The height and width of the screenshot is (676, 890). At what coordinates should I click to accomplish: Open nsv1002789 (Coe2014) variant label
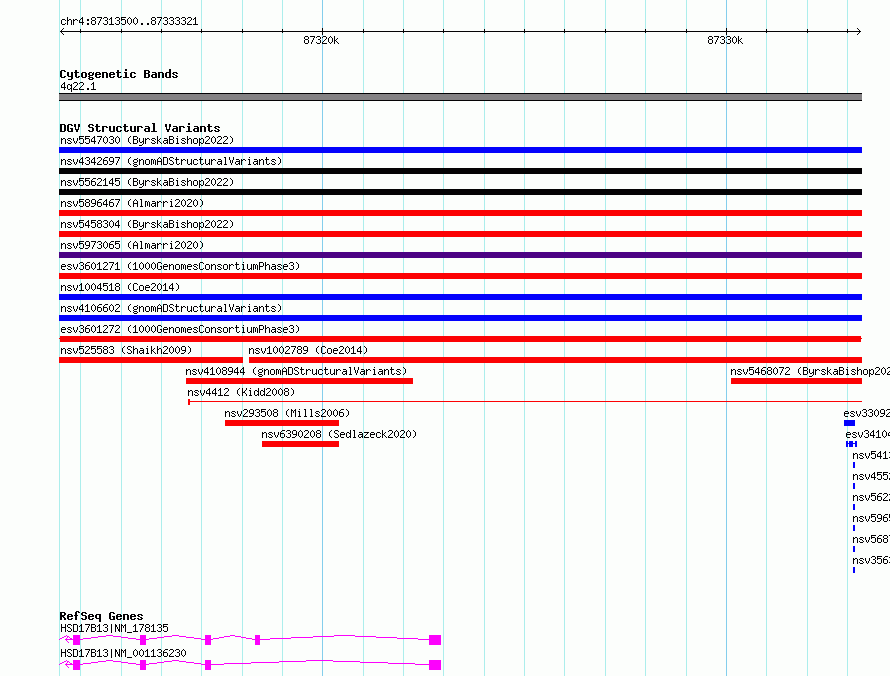[x=308, y=350]
